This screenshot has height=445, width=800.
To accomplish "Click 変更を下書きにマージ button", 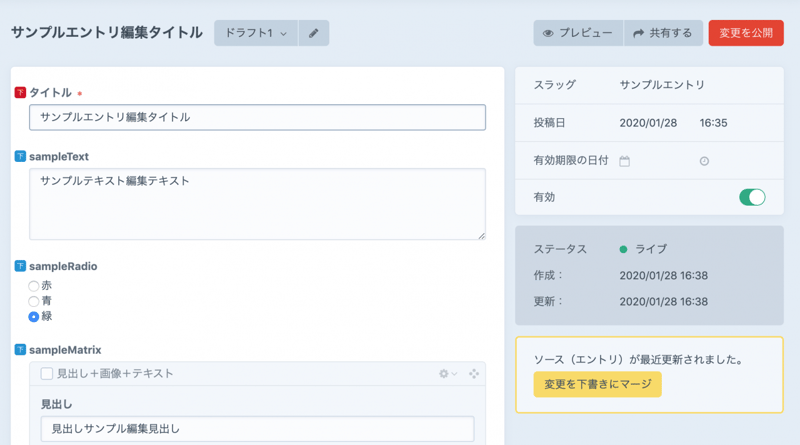I will tap(597, 384).
